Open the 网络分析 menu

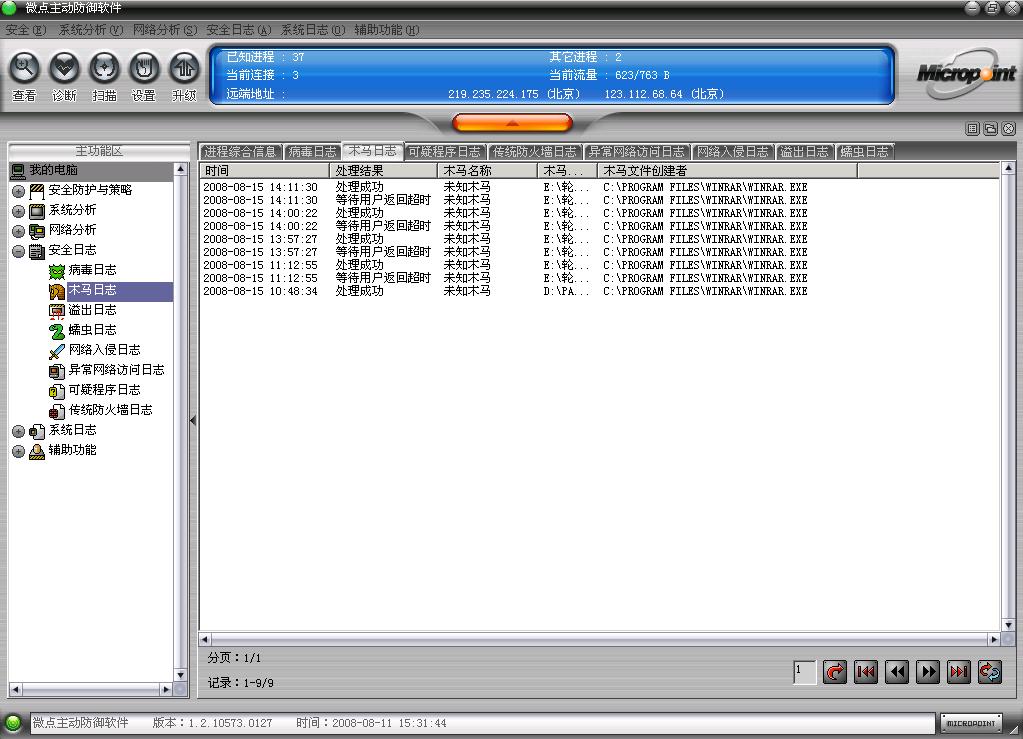click(x=165, y=30)
